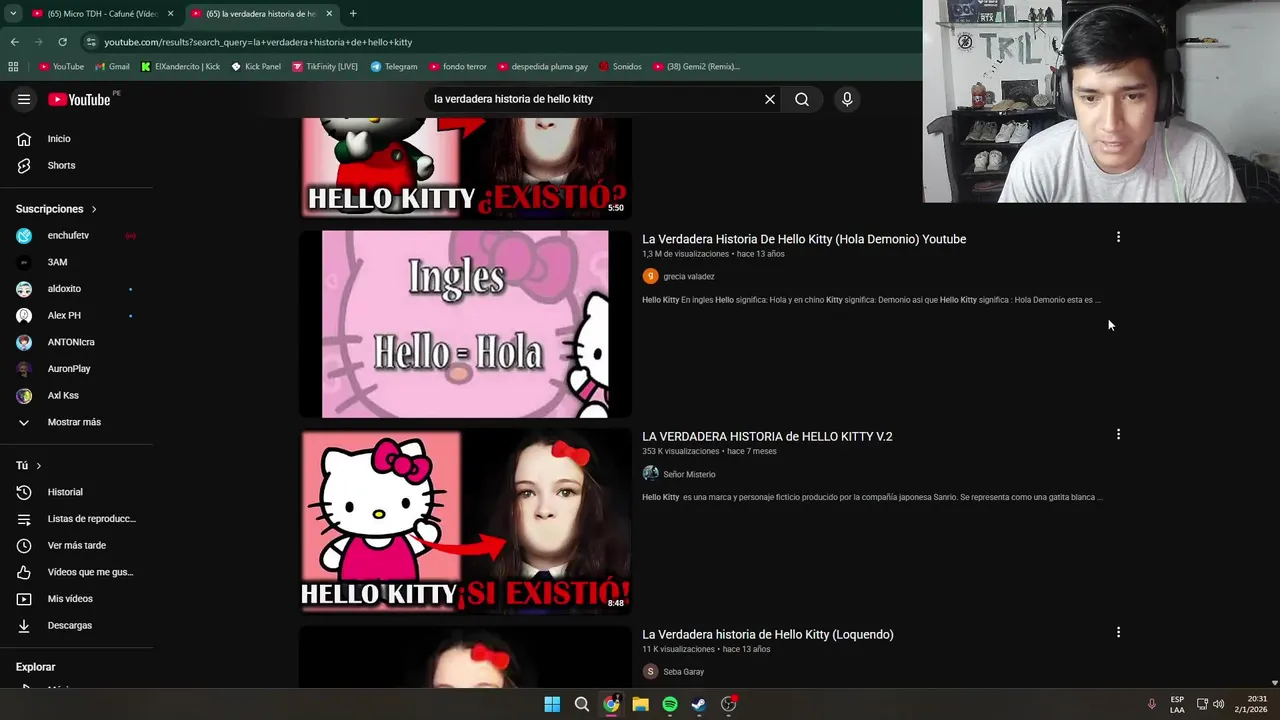The image size is (1280, 720).
Task: Play the ¿EXISTIÓ? thumbnail video
Action: pyautogui.click(x=465, y=167)
